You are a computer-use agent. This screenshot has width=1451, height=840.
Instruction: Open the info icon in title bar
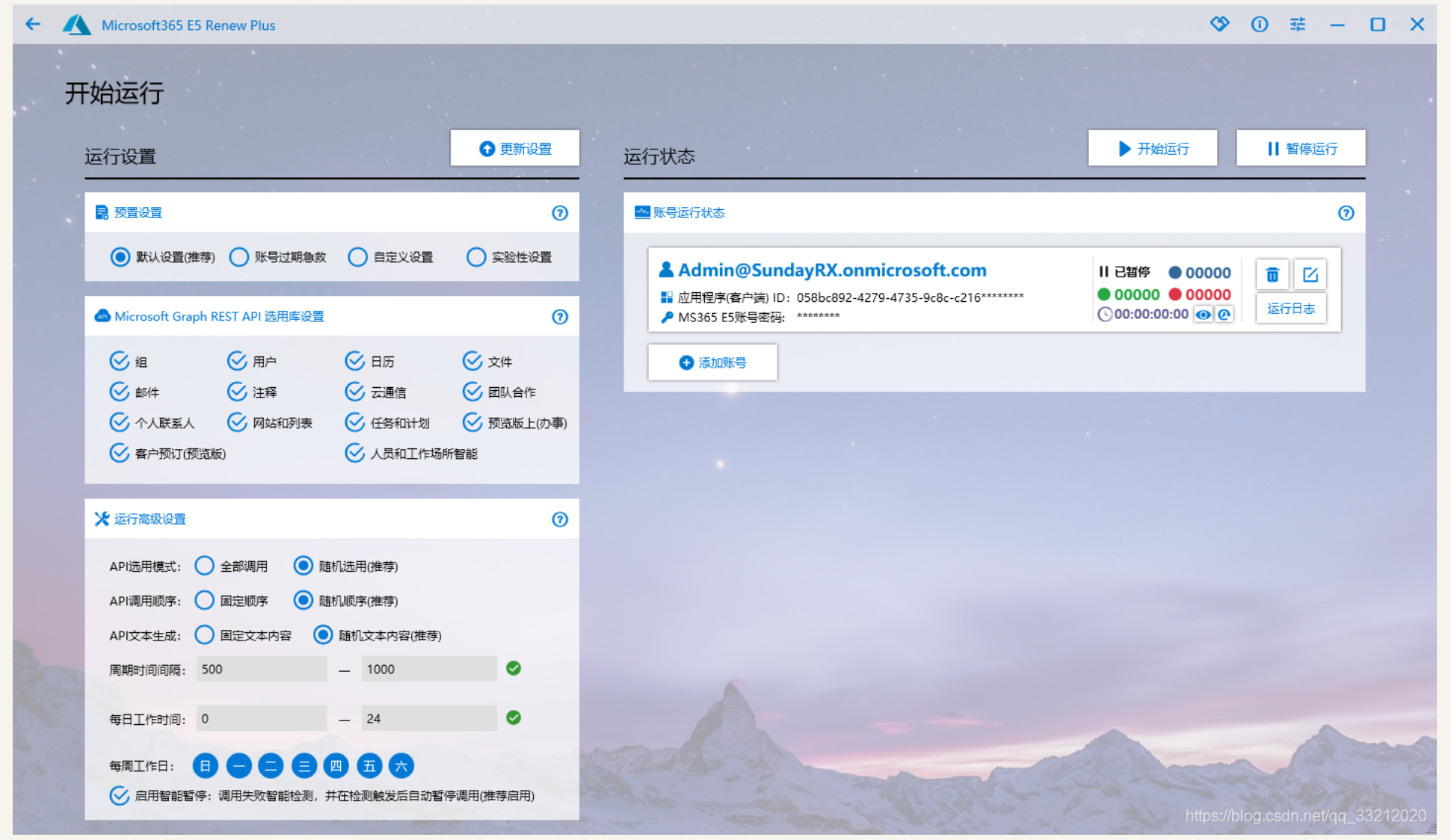(x=1259, y=24)
